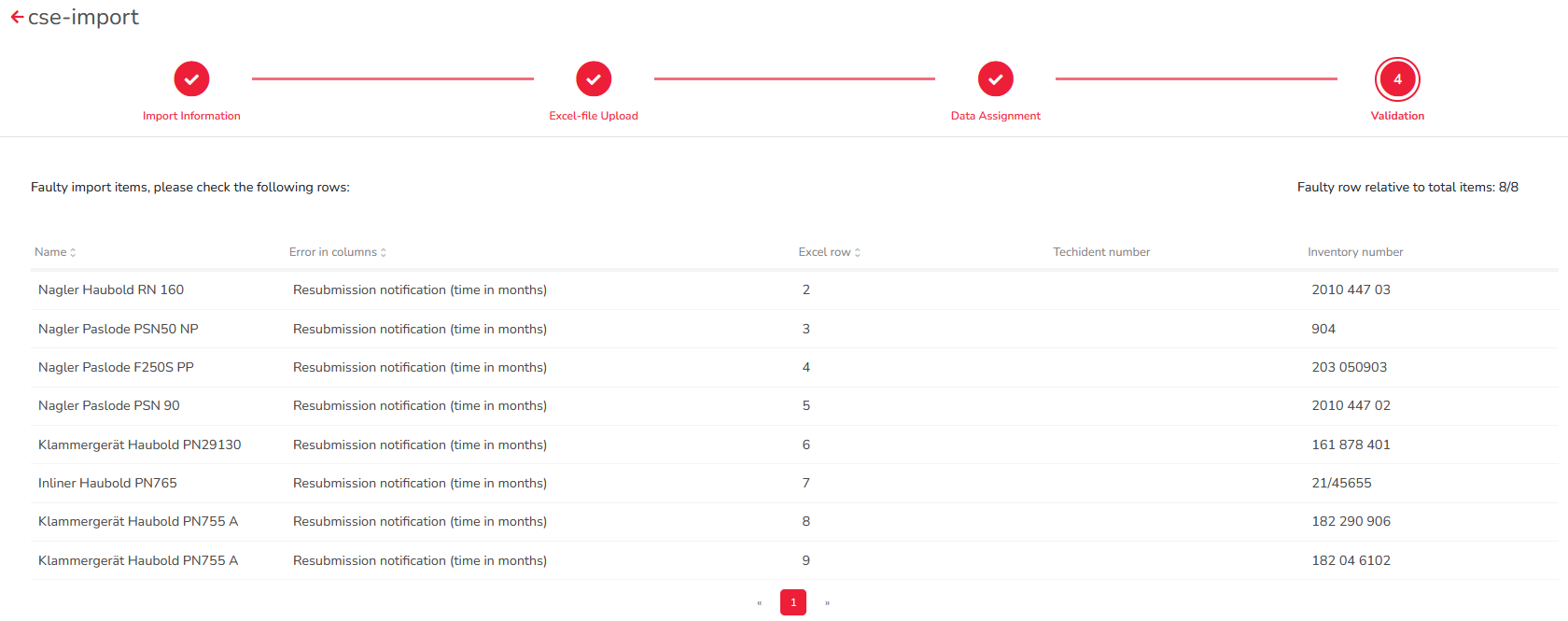This screenshot has width=1568, height=621.
Task: Click the Techident number column header
Action: pos(1101,252)
